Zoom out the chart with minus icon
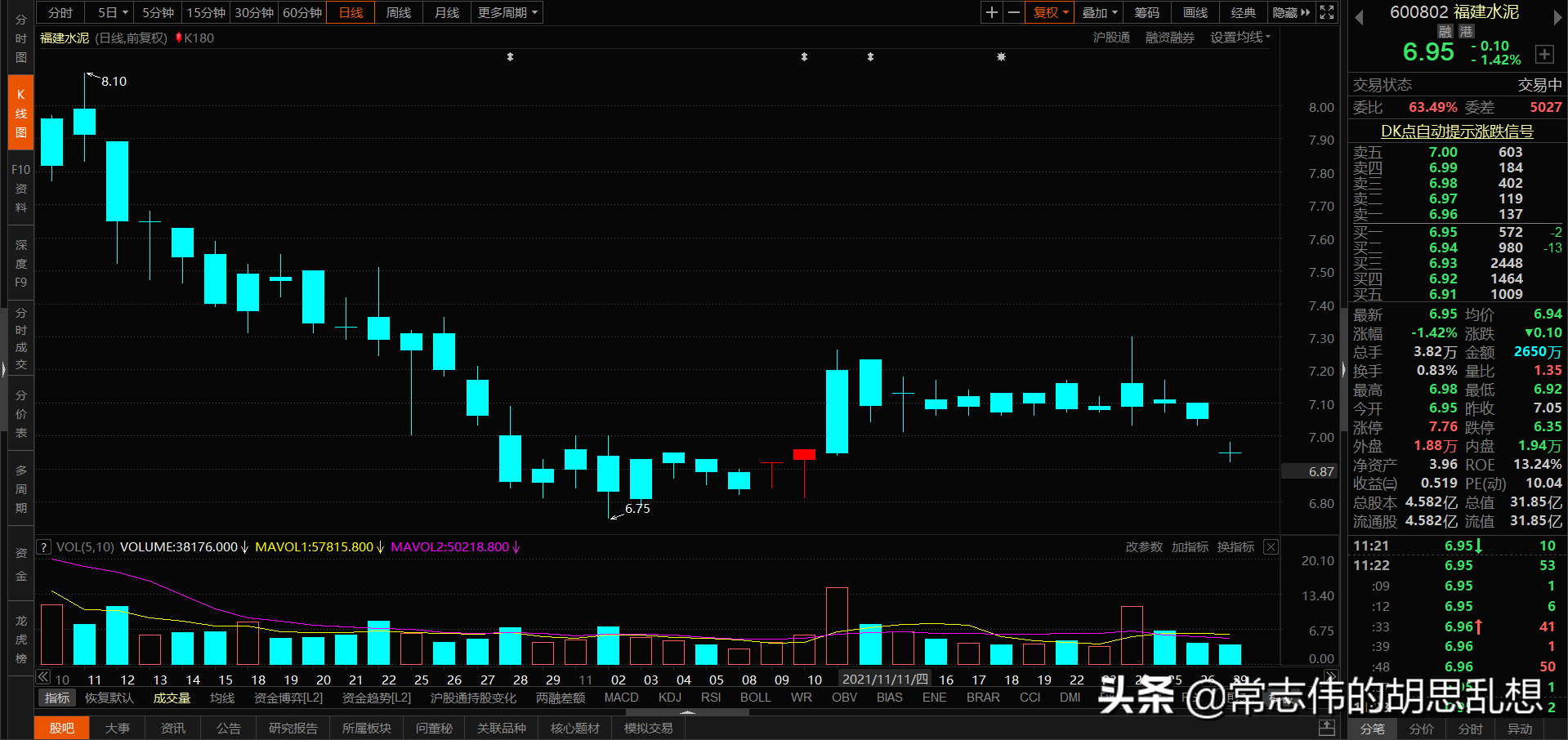 tap(1013, 12)
